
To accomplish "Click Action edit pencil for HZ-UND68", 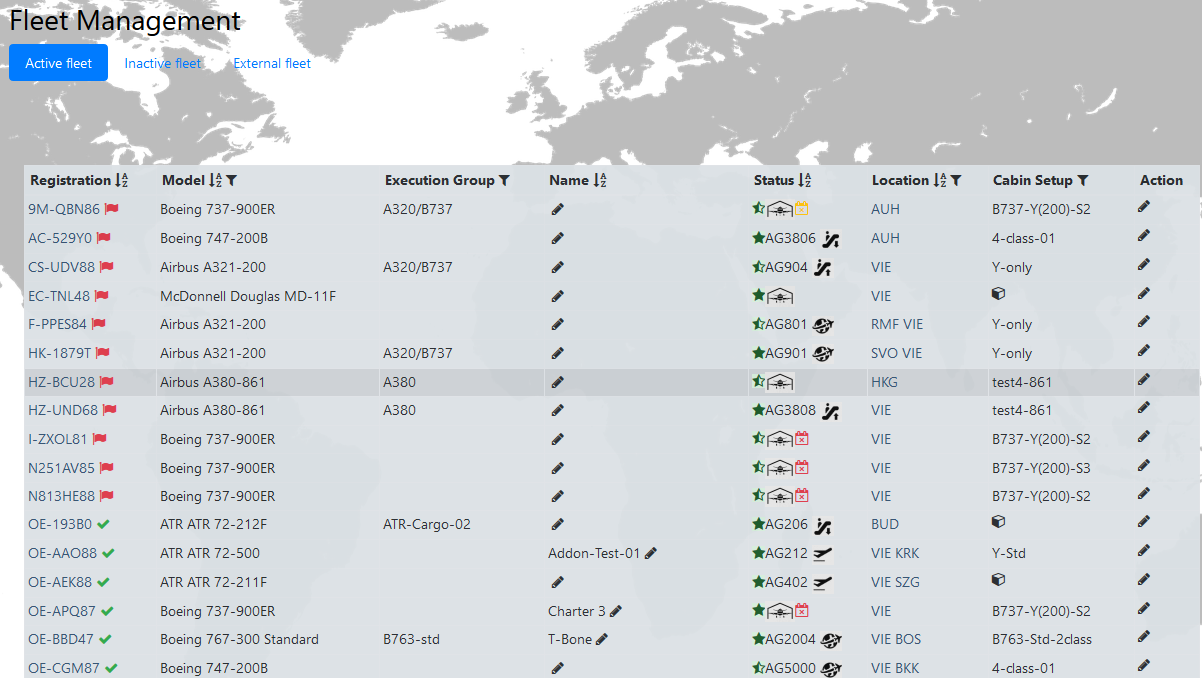I will [1144, 408].
